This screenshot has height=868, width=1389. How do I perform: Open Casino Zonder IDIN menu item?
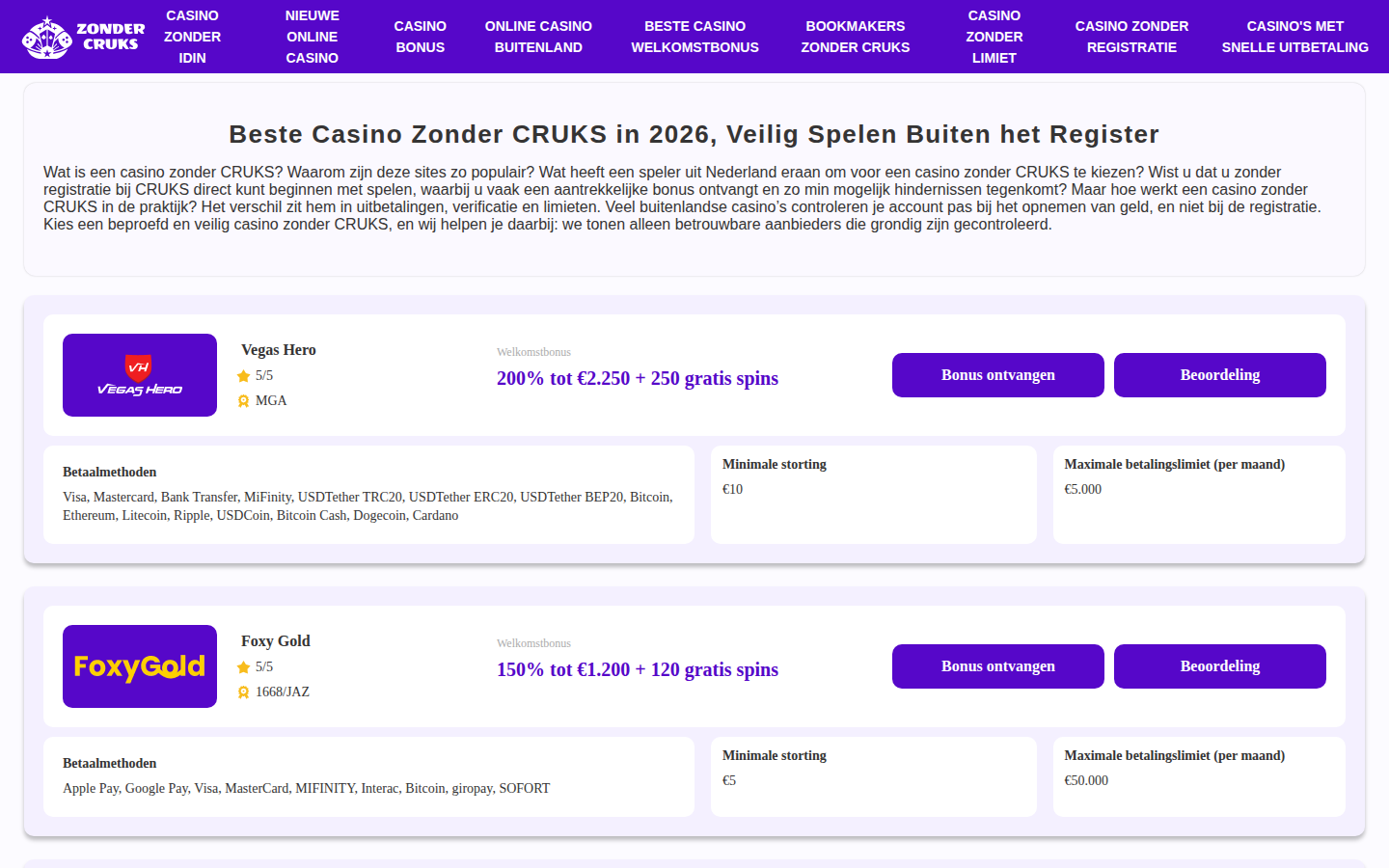tap(192, 37)
